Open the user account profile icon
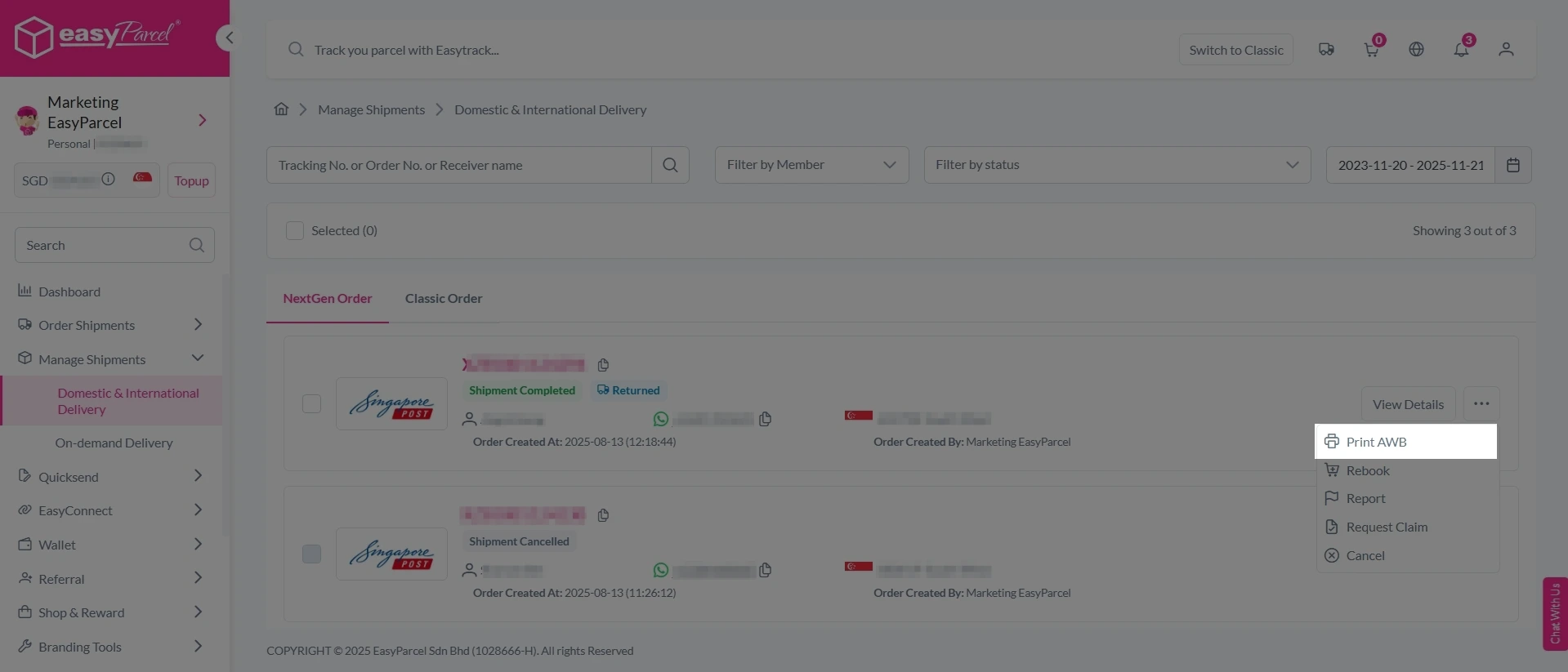Screen dimensions: 1568x672 tap(1506, 50)
